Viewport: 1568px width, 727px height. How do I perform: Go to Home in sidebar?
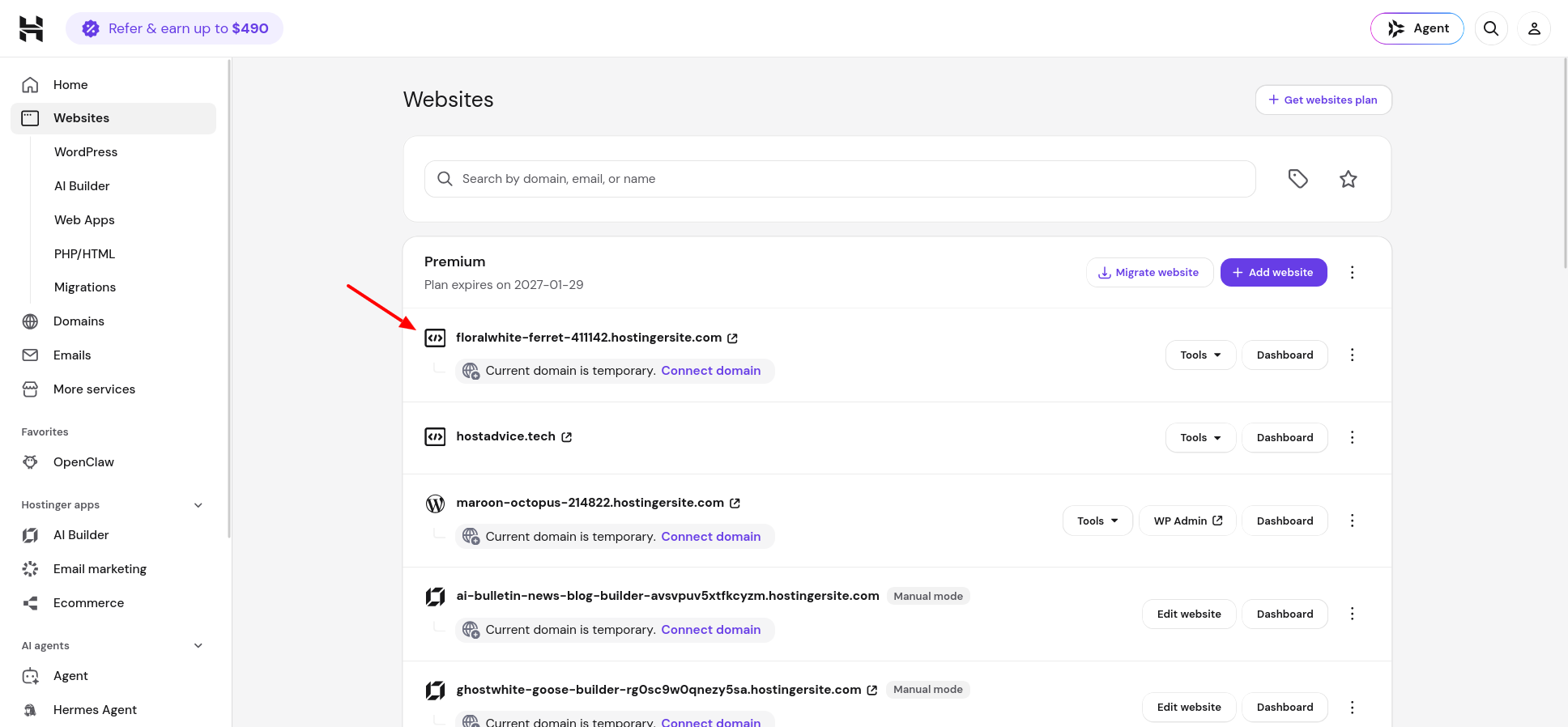coord(113,85)
